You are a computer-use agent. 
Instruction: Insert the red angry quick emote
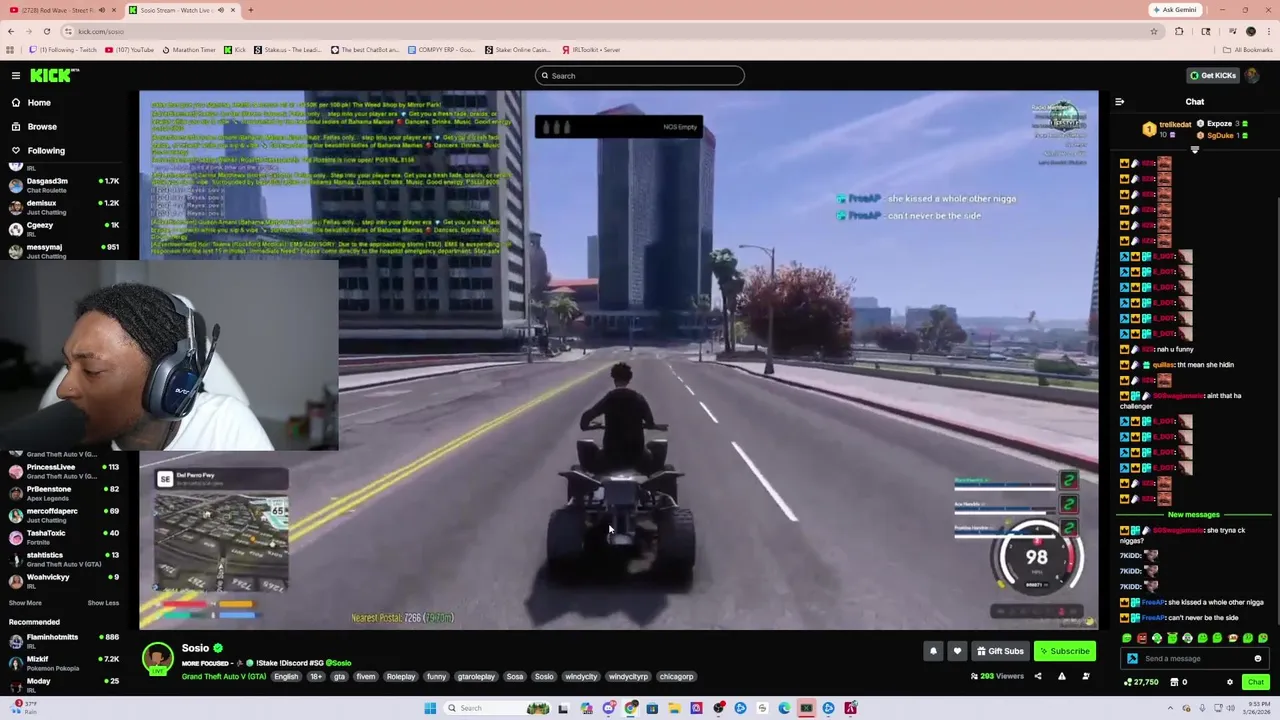coord(1142,638)
